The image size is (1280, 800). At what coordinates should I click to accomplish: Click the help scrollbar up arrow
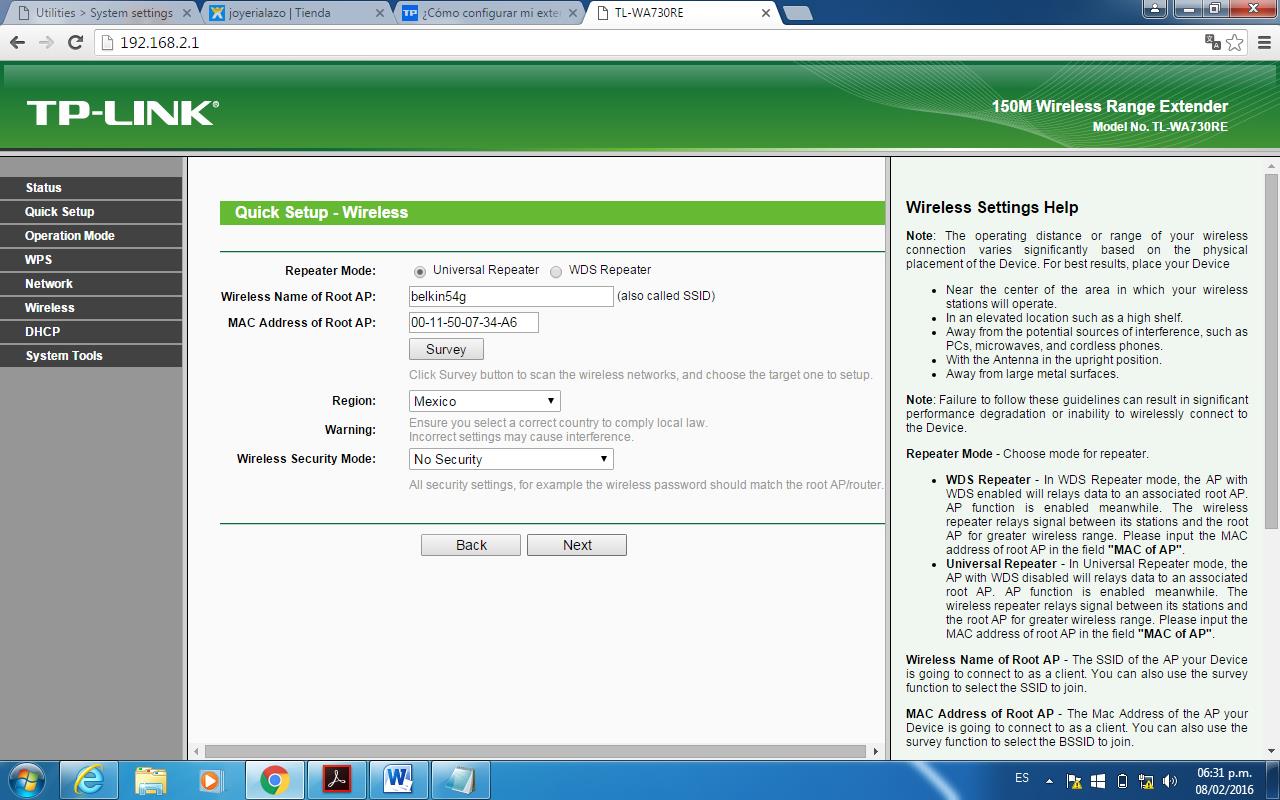click(x=1272, y=165)
